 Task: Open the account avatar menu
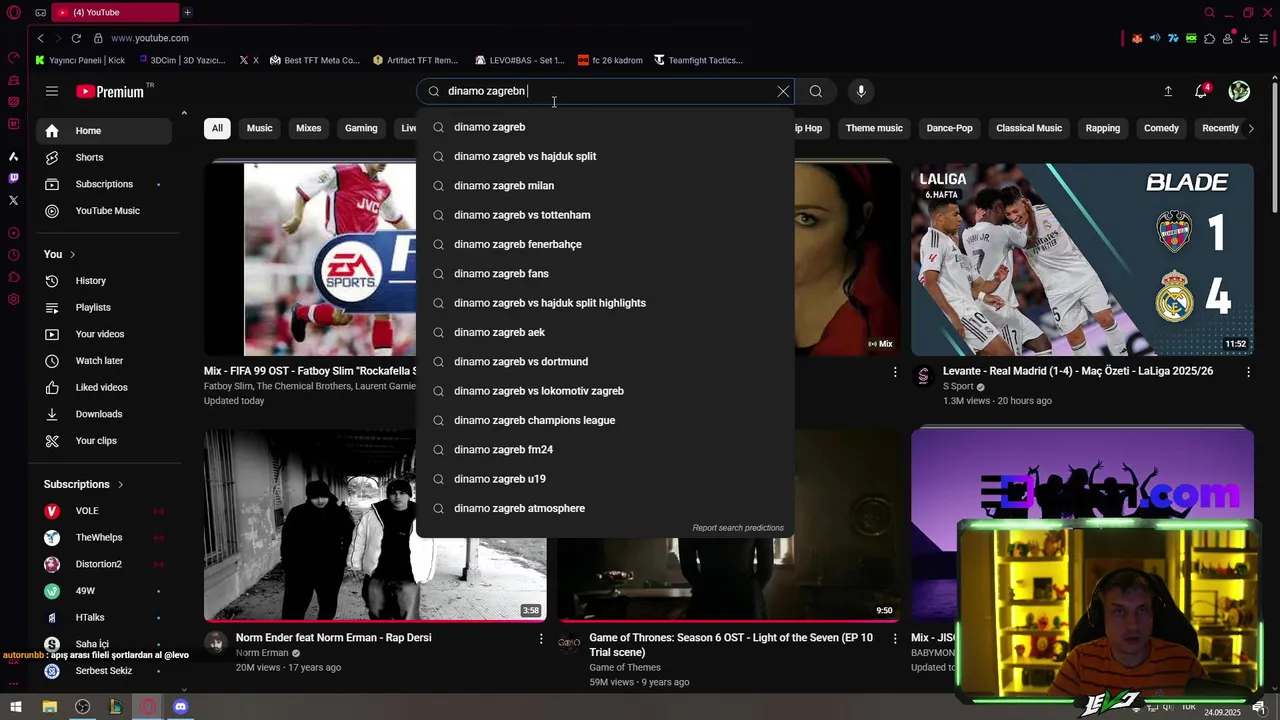point(1239,91)
